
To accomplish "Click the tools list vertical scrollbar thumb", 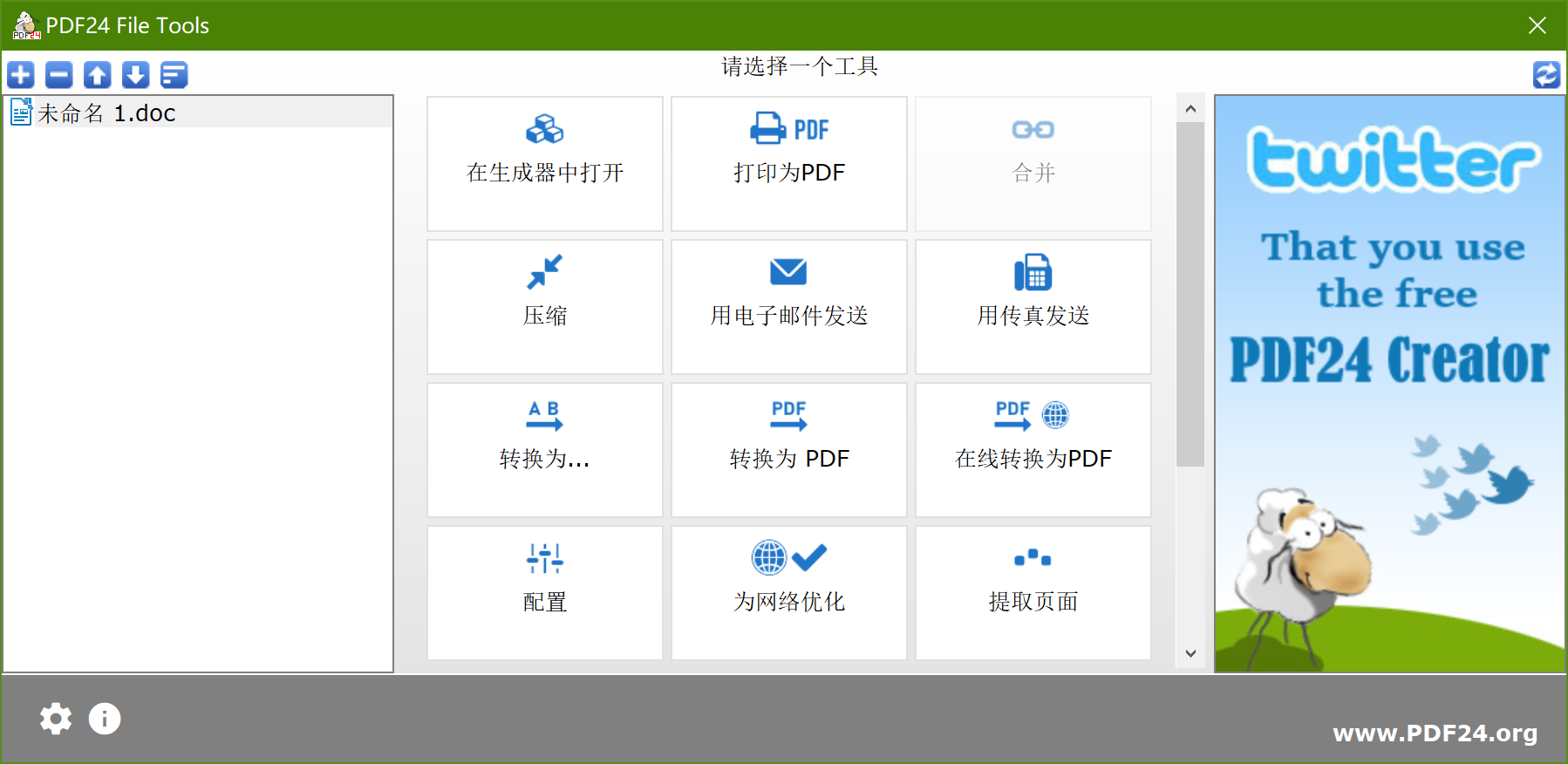I will [1190, 294].
